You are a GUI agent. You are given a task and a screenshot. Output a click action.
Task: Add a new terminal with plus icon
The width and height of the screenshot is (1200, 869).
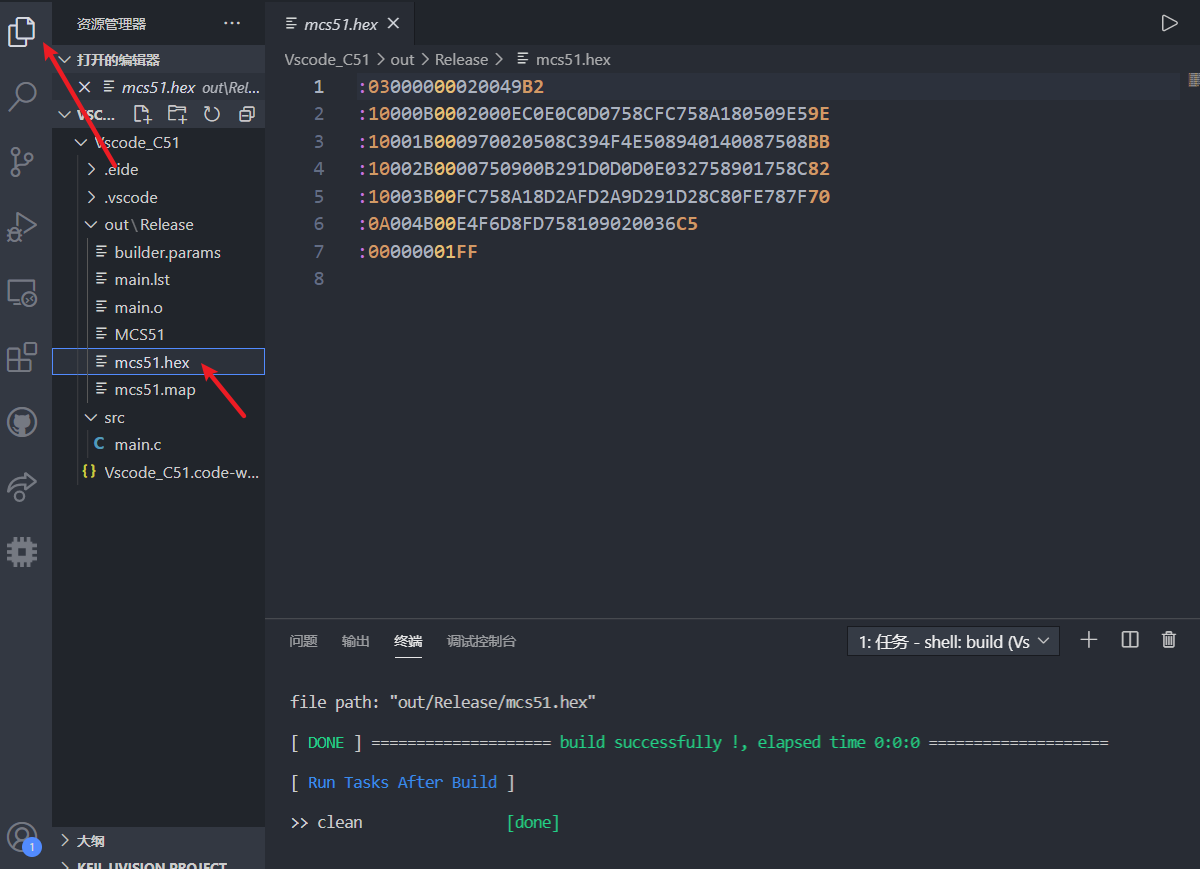tap(1089, 640)
